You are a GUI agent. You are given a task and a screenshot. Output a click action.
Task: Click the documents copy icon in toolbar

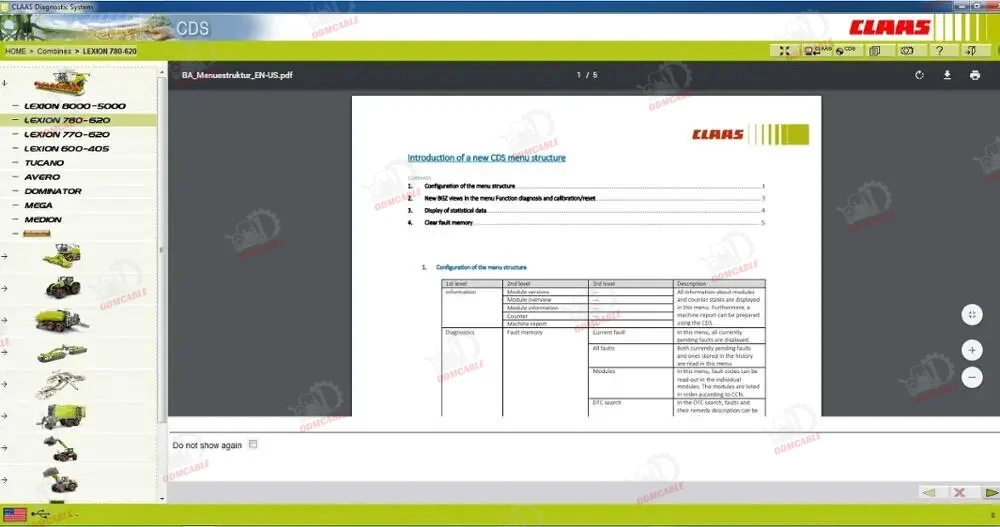[x=875, y=50]
